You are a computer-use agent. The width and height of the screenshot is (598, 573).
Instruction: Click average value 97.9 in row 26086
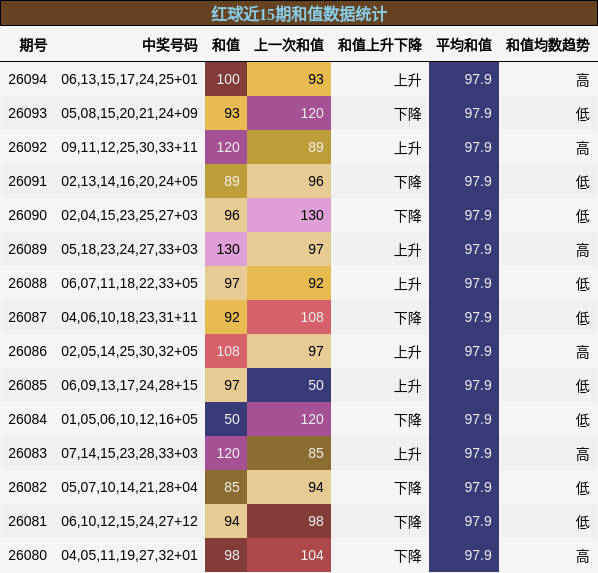(464, 351)
